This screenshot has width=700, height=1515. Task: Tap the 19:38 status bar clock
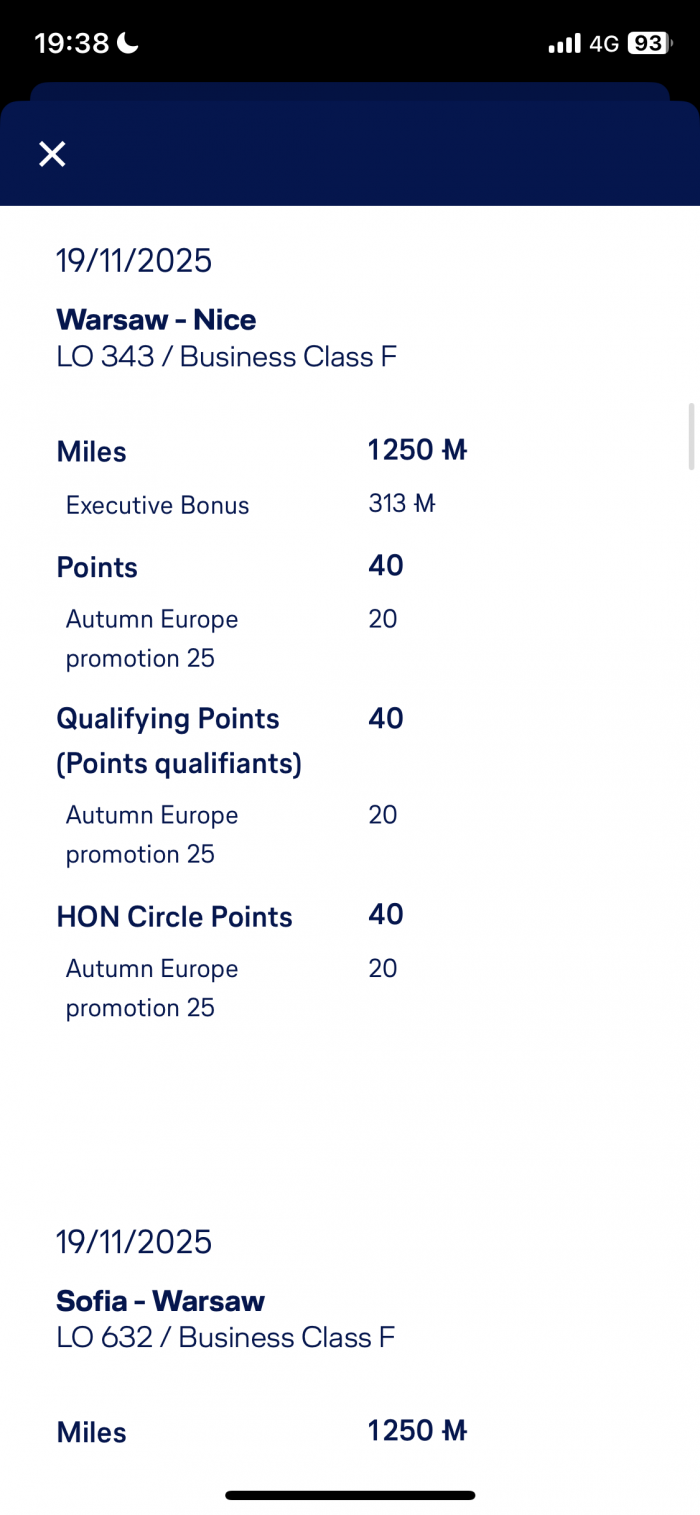pyautogui.click(x=72, y=43)
